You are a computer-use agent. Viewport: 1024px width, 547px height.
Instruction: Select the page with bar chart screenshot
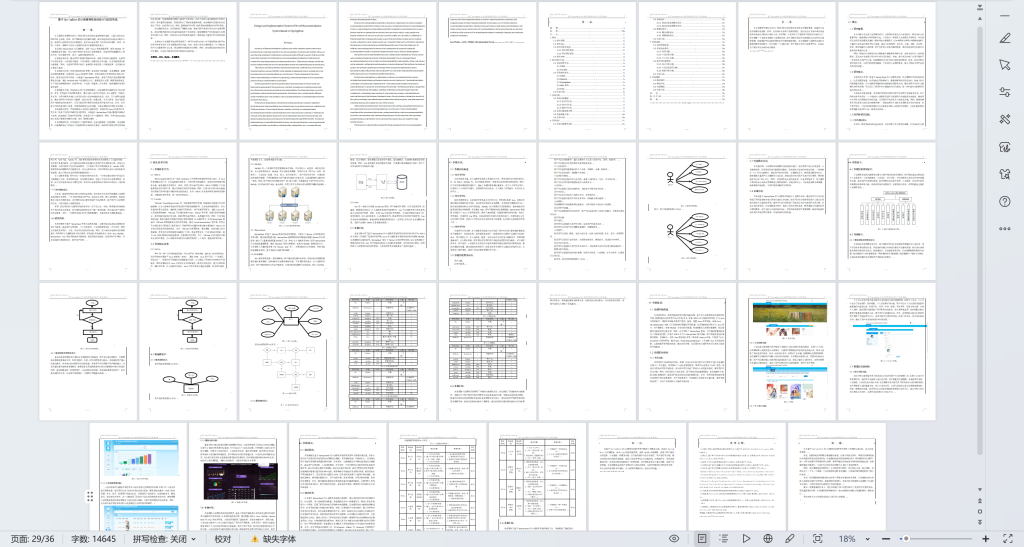point(138,477)
